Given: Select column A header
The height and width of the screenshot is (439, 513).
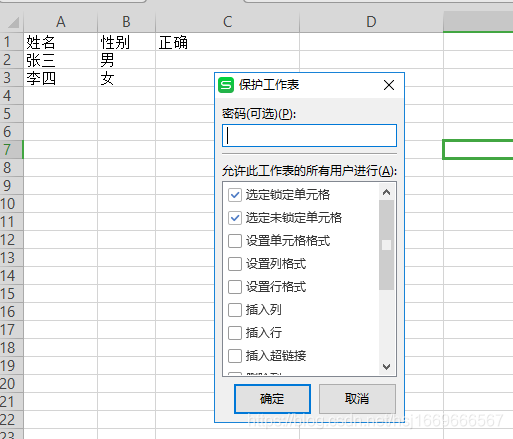Looking at the screenshot, I should tap(61, 22).
